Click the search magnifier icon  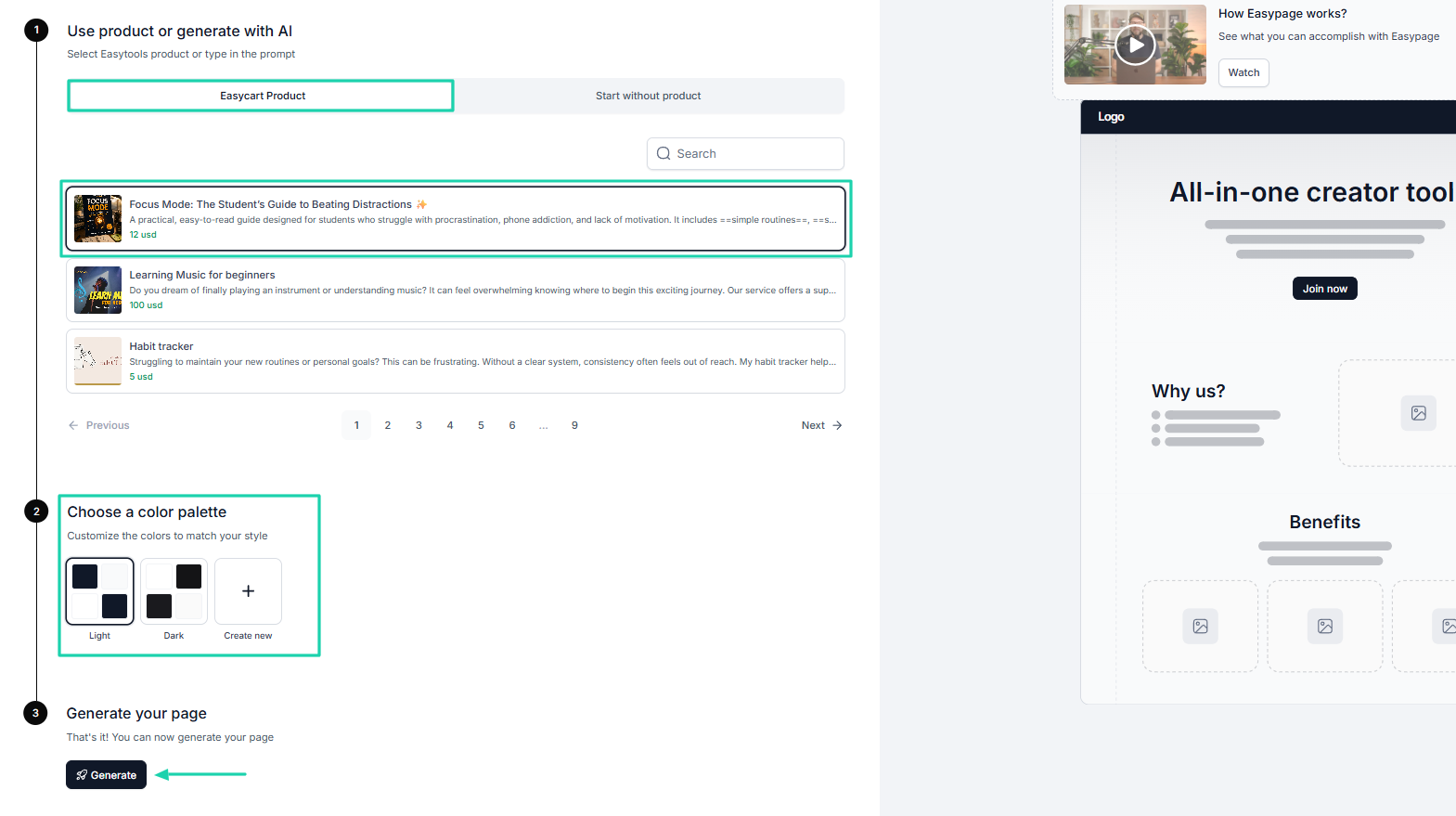tap(664, 154)
